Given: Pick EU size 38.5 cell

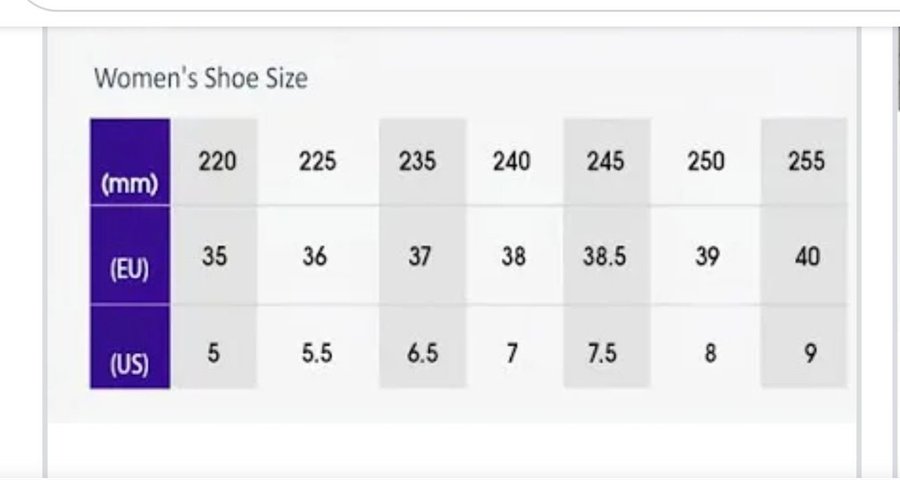Looking at the screenshot, I should point(605,257).
